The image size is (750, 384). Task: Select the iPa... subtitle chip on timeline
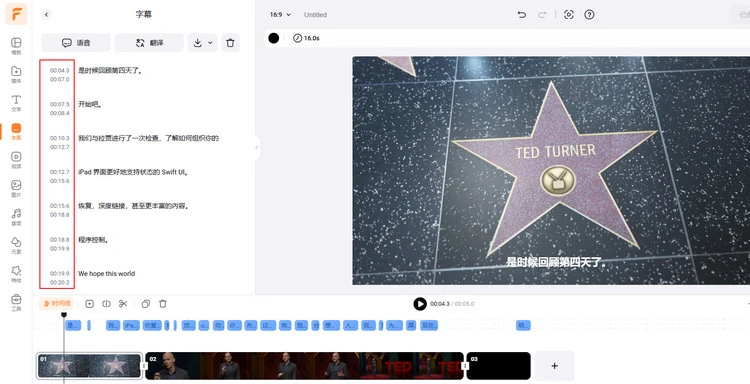click(131, 326)
